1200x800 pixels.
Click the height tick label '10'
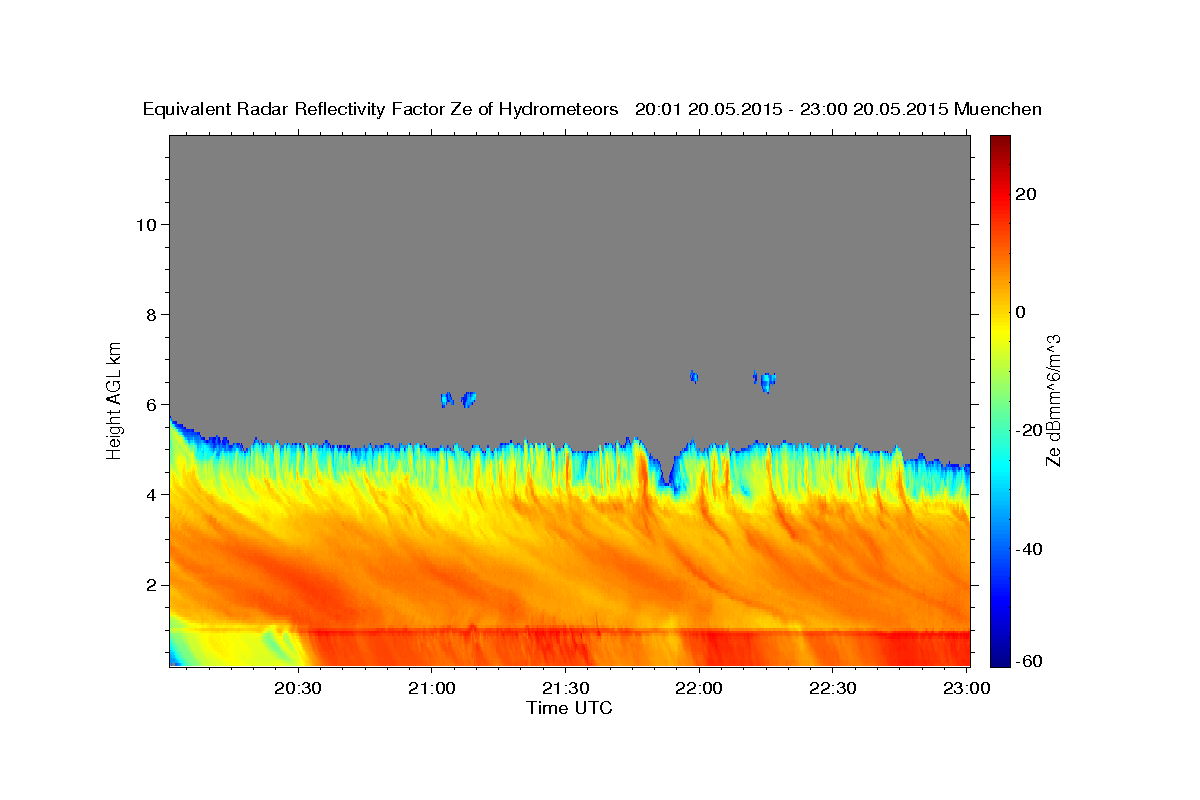click(147, 224)
